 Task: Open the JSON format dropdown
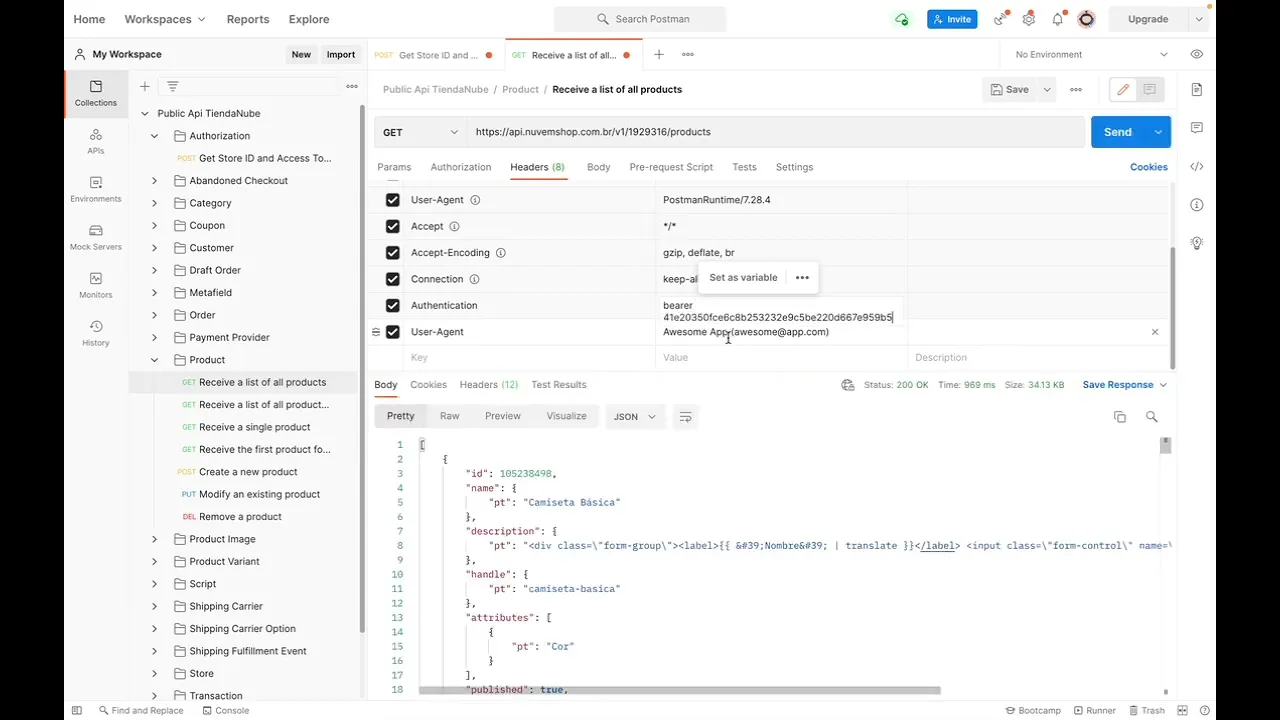tap(635, 417)
